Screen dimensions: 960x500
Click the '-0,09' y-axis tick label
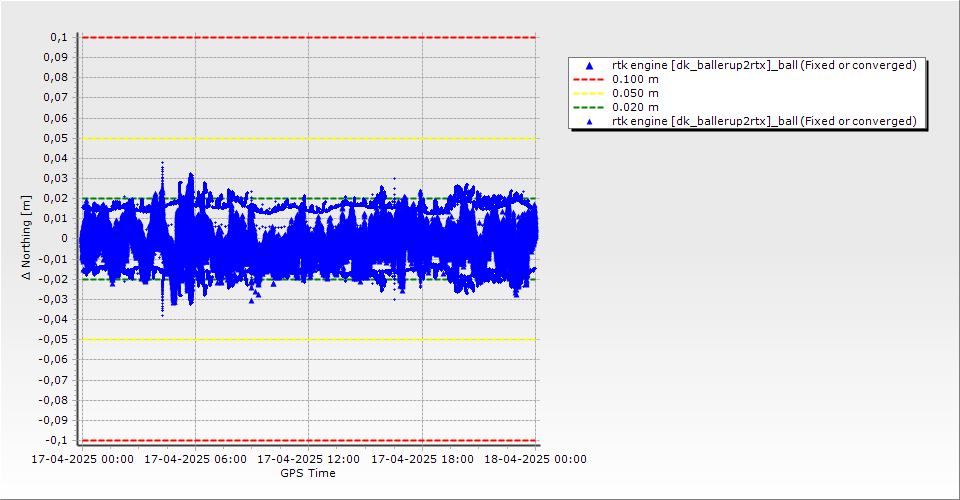(53, 420)
